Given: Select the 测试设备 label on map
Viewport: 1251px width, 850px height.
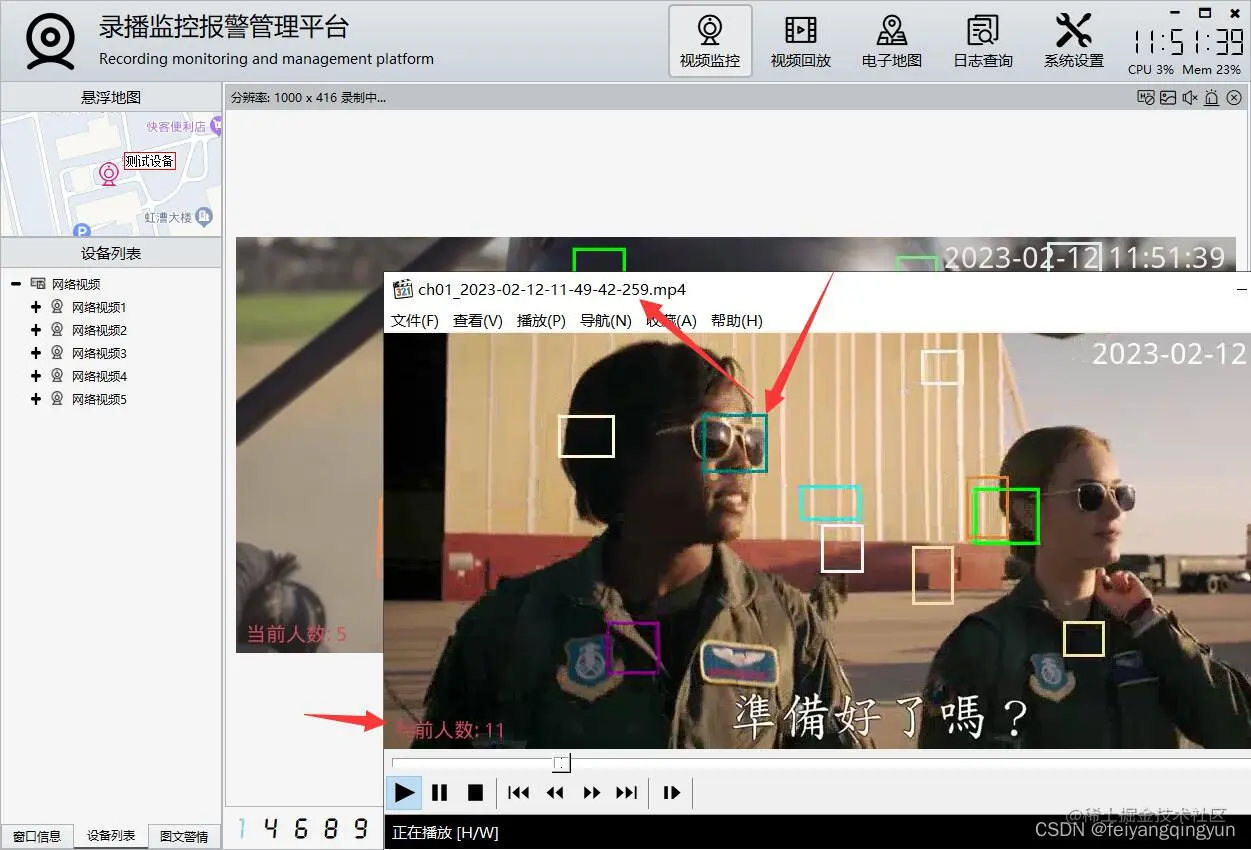Looking at the screenshot, I should coord(150,161).
